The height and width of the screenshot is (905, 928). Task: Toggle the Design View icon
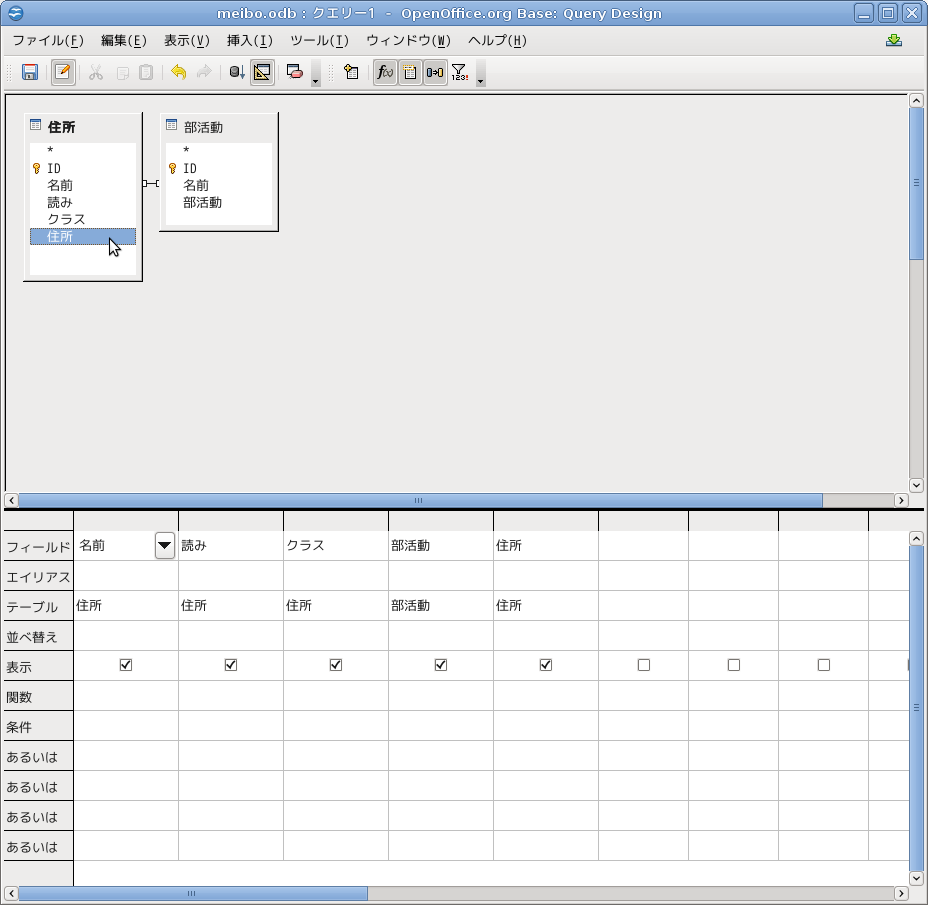(x=262, y=72)
